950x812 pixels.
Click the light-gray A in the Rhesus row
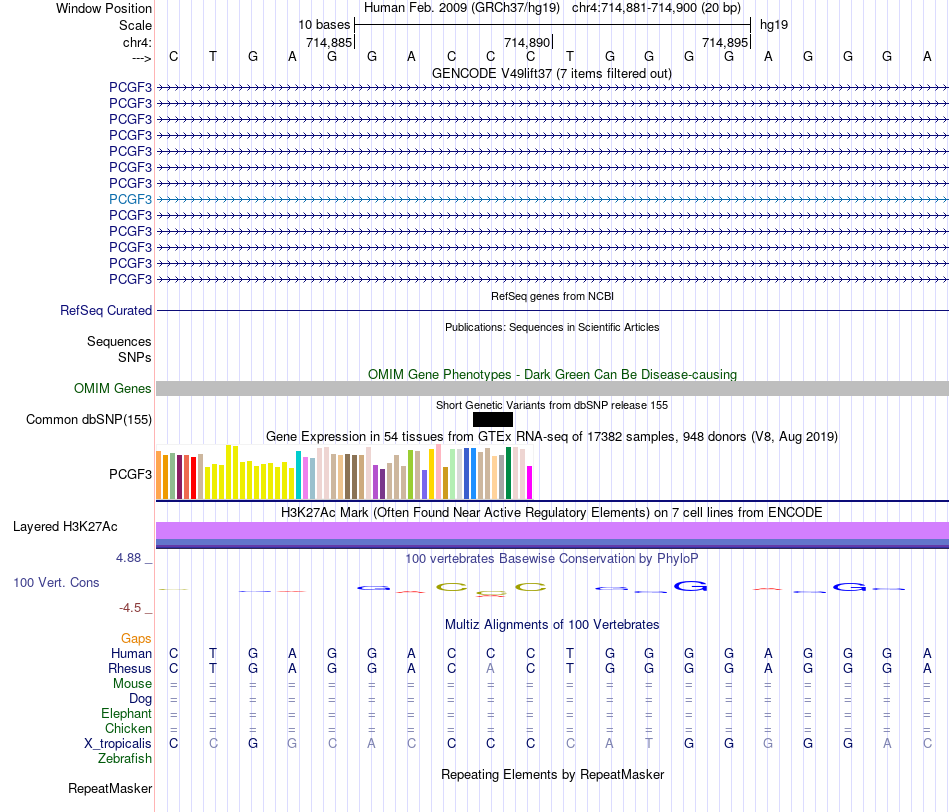click(x=491, y=668)
